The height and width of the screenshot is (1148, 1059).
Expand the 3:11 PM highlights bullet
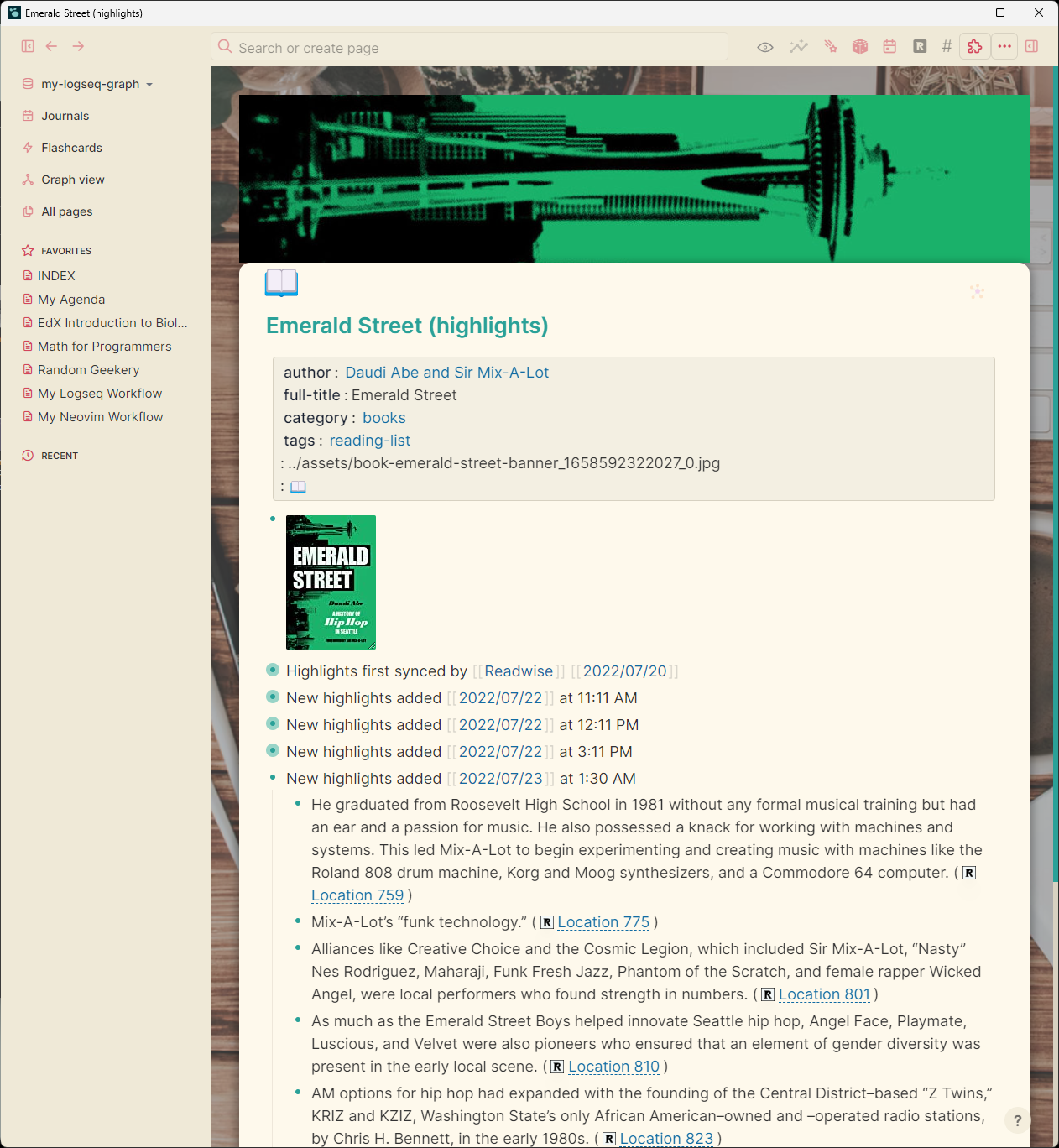pyautogui.click(x=273, y=750)
